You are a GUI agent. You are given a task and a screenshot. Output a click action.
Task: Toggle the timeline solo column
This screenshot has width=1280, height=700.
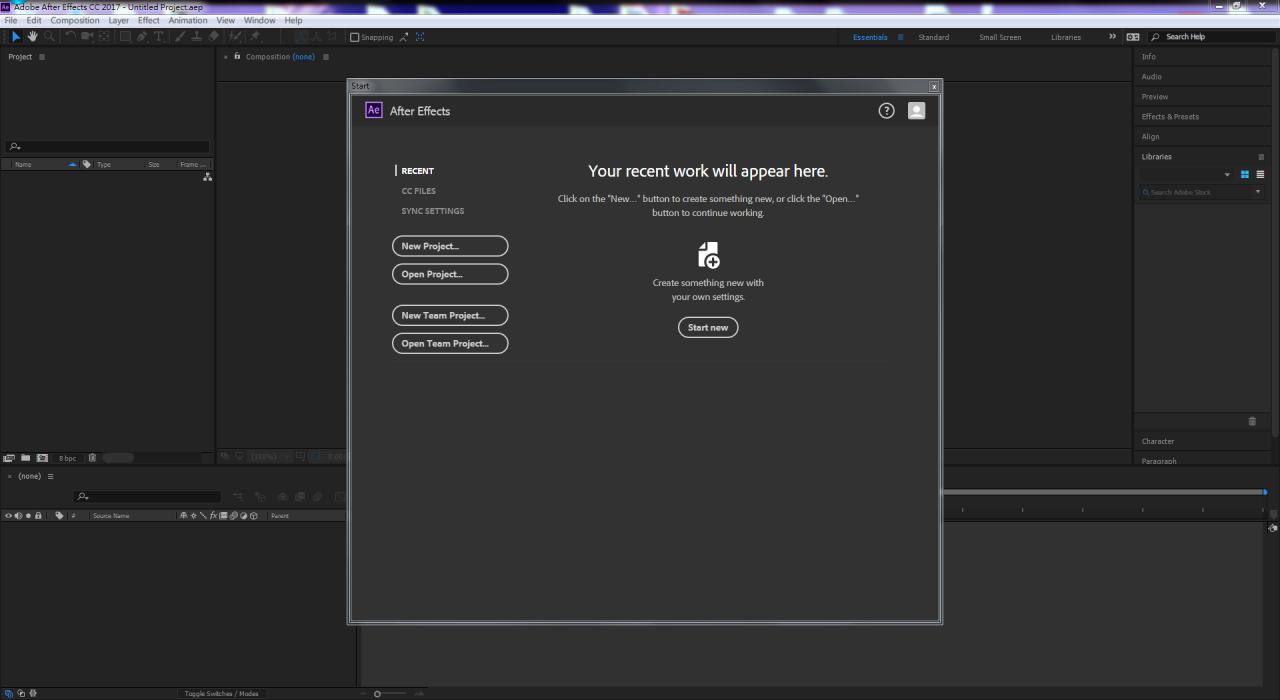[28, 516]
